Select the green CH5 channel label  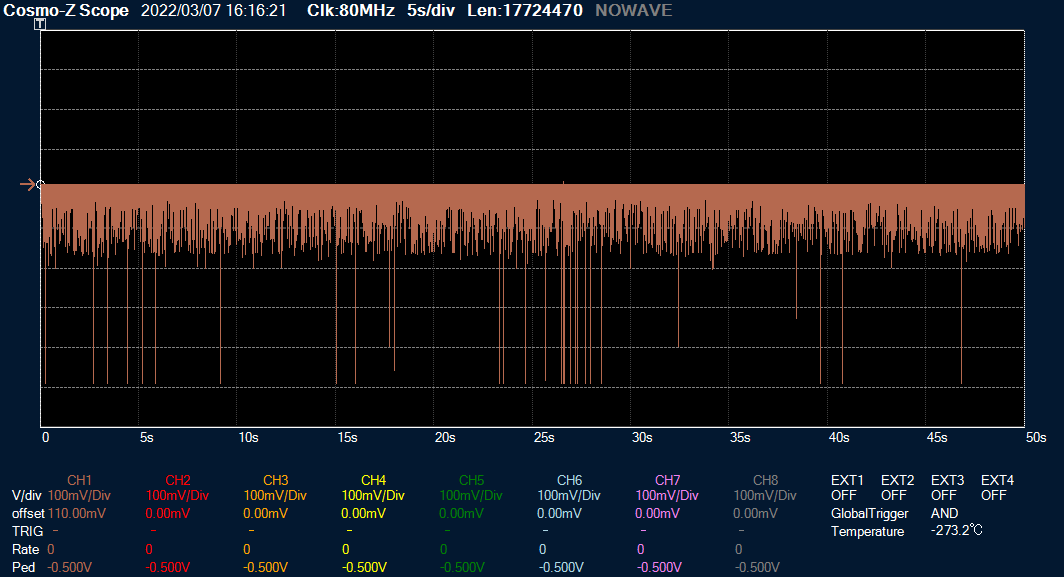point(471,480)
